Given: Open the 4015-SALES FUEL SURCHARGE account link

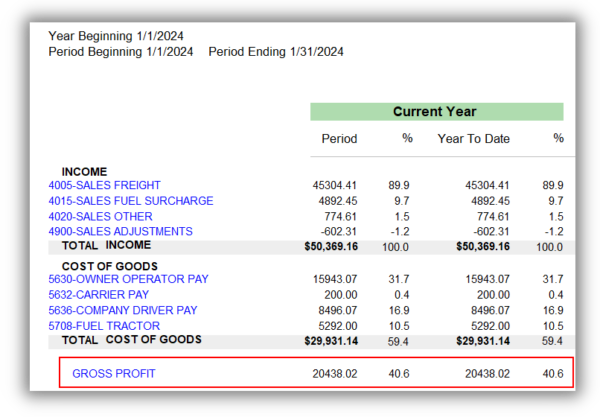Looking at the screenshot, I should [130, 201].
